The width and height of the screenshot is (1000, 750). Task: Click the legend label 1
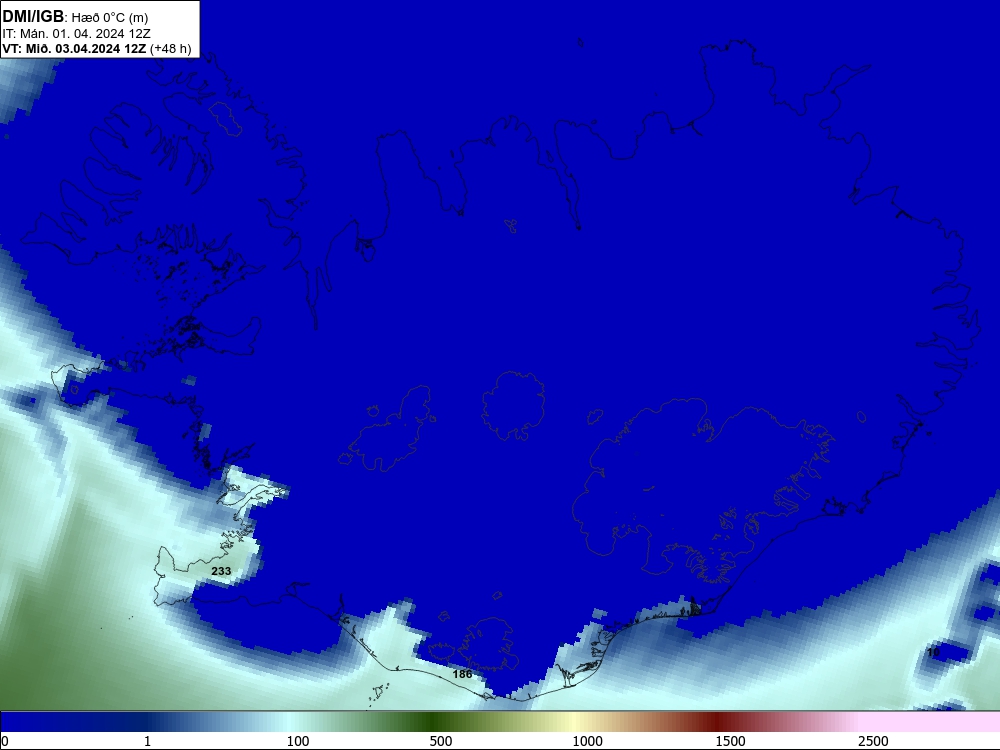(147, 741)
